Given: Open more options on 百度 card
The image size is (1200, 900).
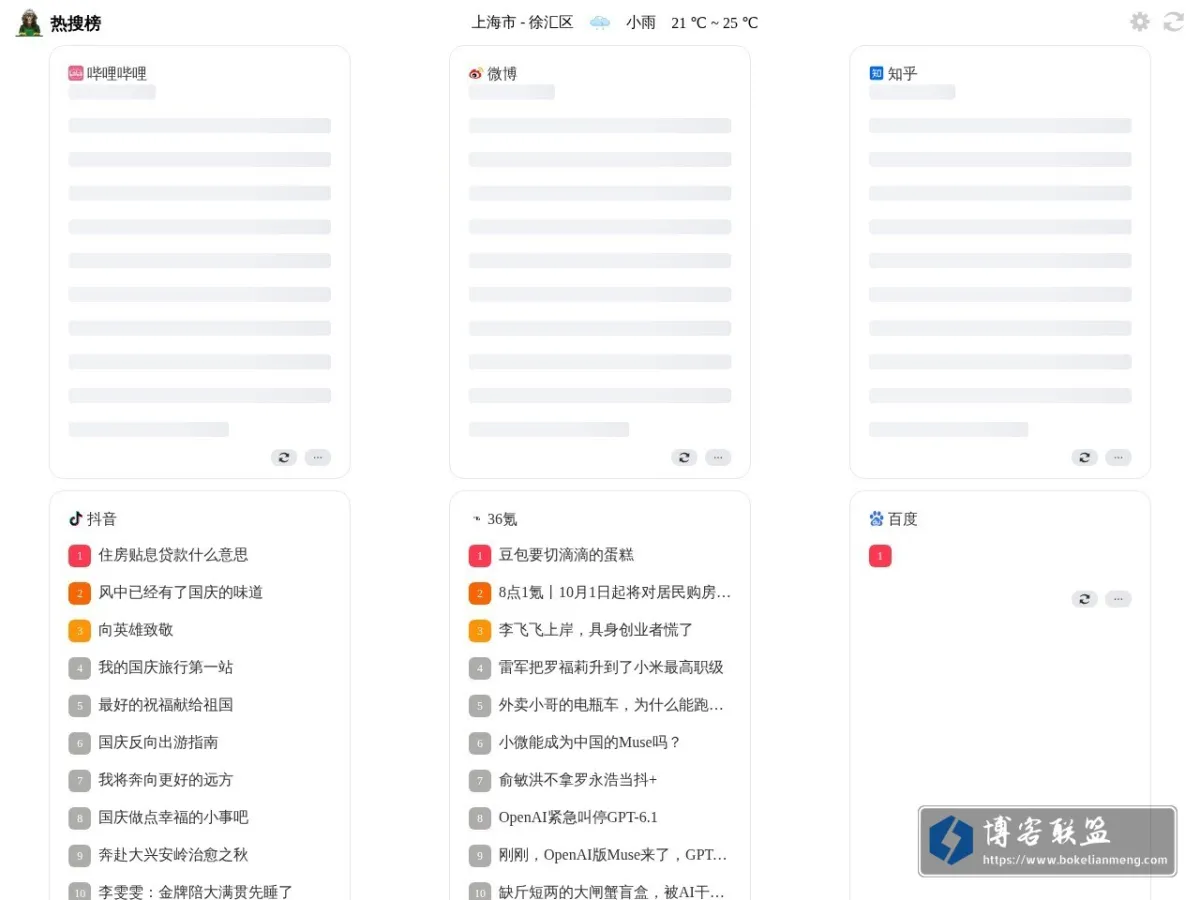Looking at the screenshot, I should [x=1118, y=599].
